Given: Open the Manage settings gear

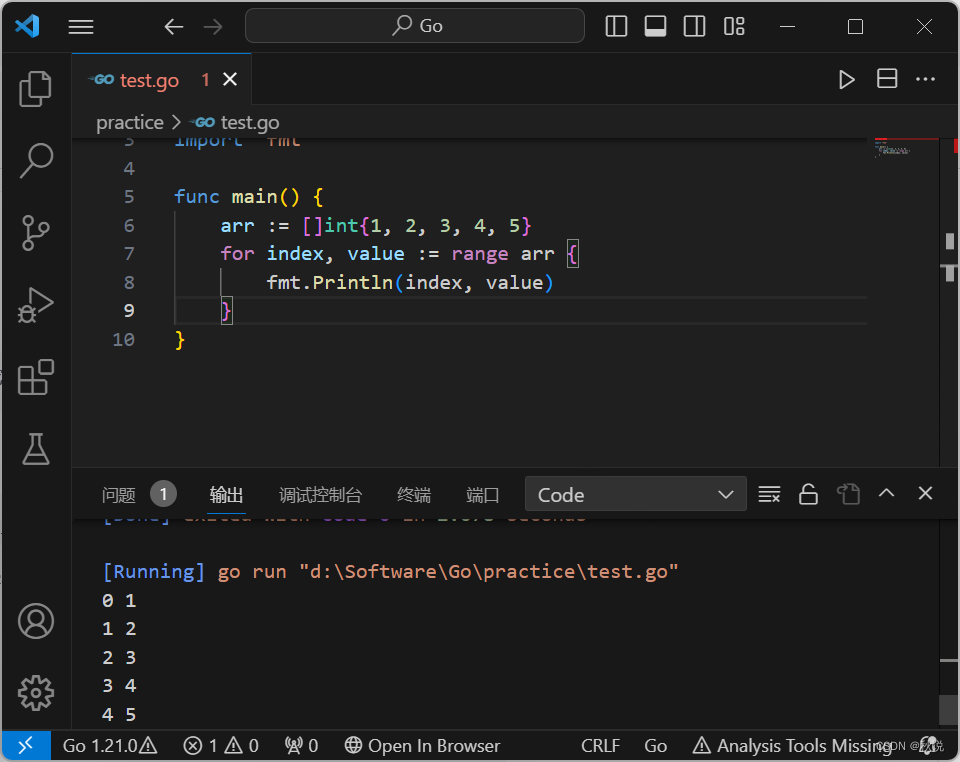Looking at the screenshot, I should [36, 693].
